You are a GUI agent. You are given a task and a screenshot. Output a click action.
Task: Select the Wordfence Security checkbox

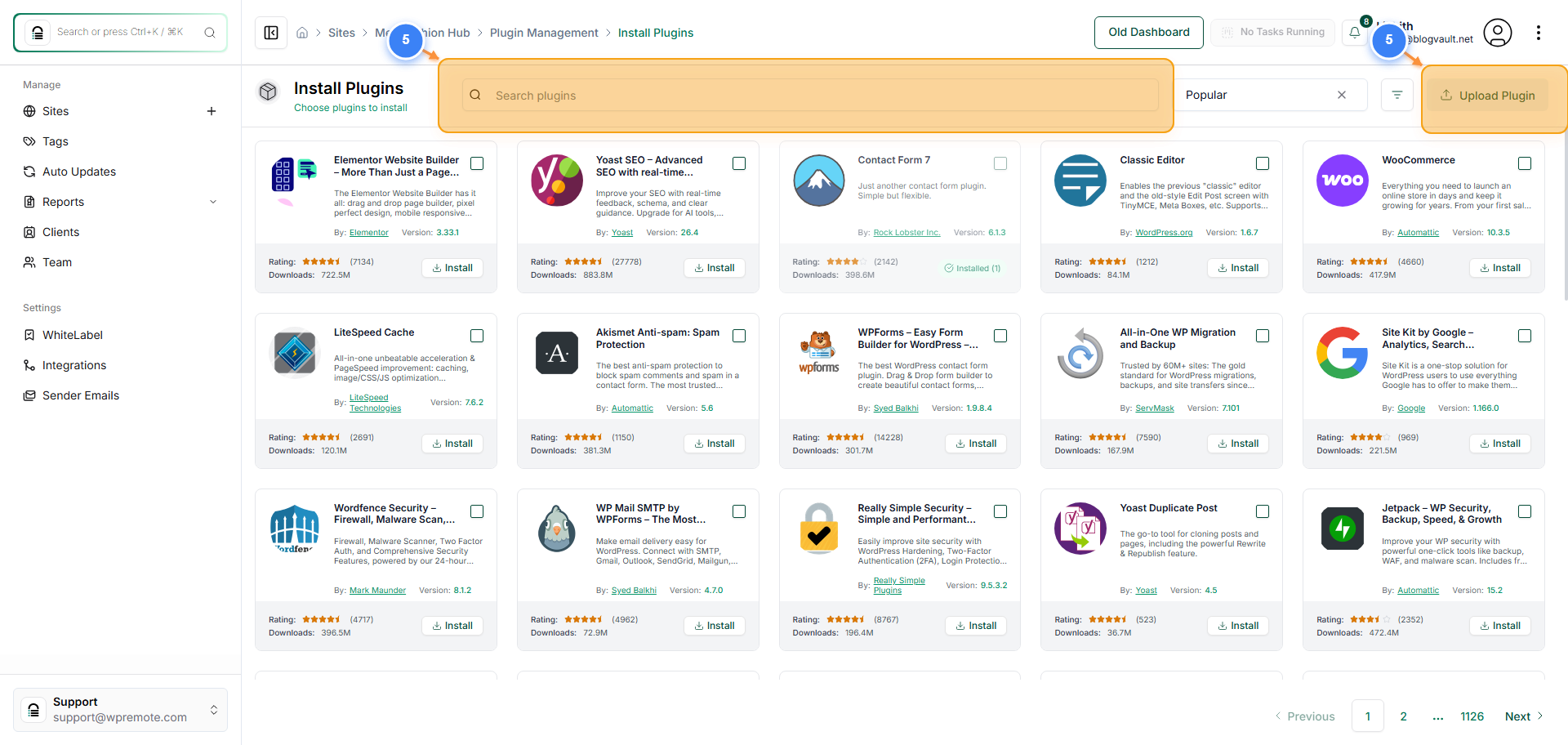click(x=477, y=511)
